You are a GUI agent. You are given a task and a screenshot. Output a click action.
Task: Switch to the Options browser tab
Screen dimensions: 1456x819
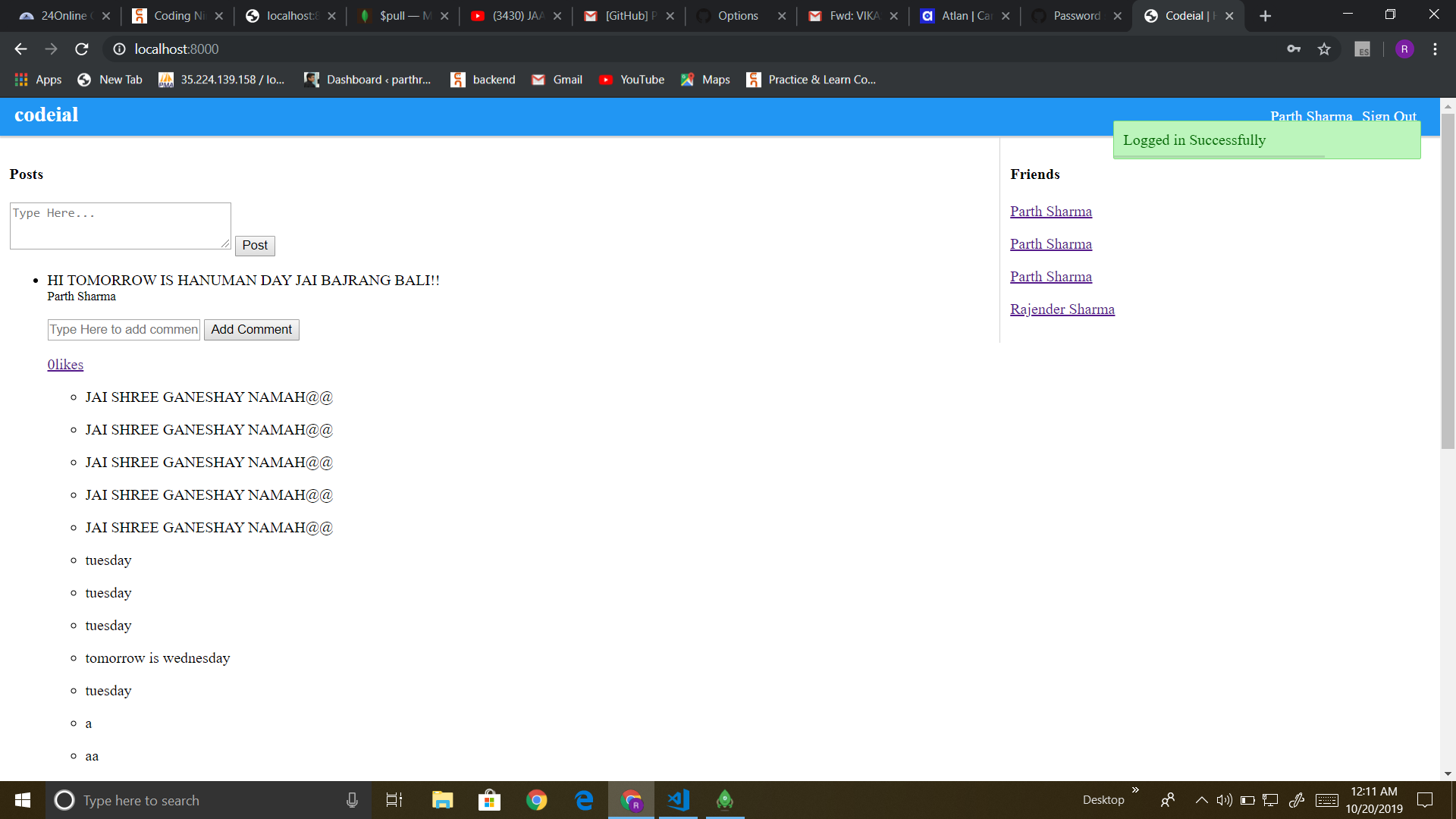[x=739, y=15]
